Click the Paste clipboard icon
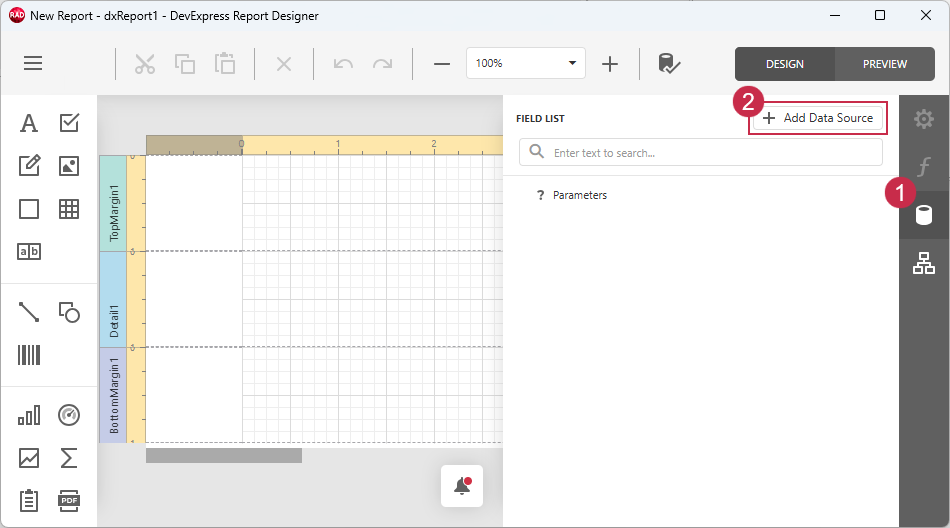The width and height of the screenshot is (950, 528). pyautogui.click(x=225, y=64)
